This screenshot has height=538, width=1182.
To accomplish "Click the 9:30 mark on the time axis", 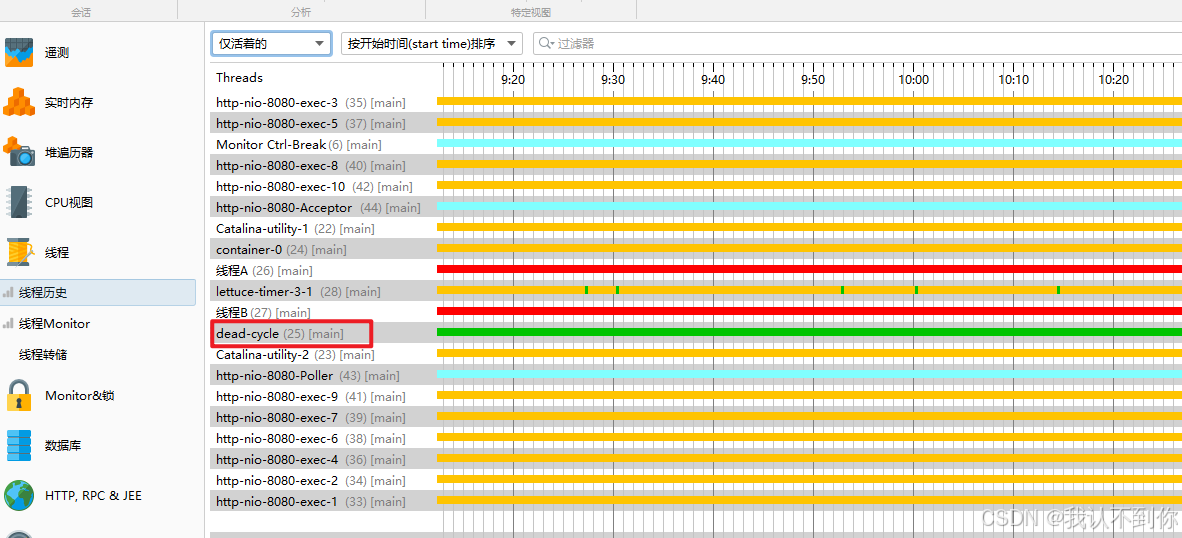I will (x=614, y=79).
